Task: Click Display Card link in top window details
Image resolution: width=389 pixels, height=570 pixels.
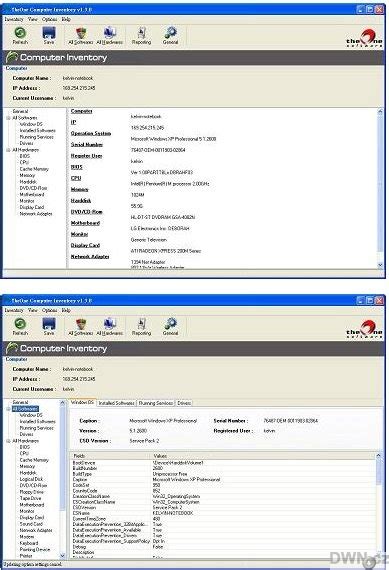Action: click(x=85, y=245)
